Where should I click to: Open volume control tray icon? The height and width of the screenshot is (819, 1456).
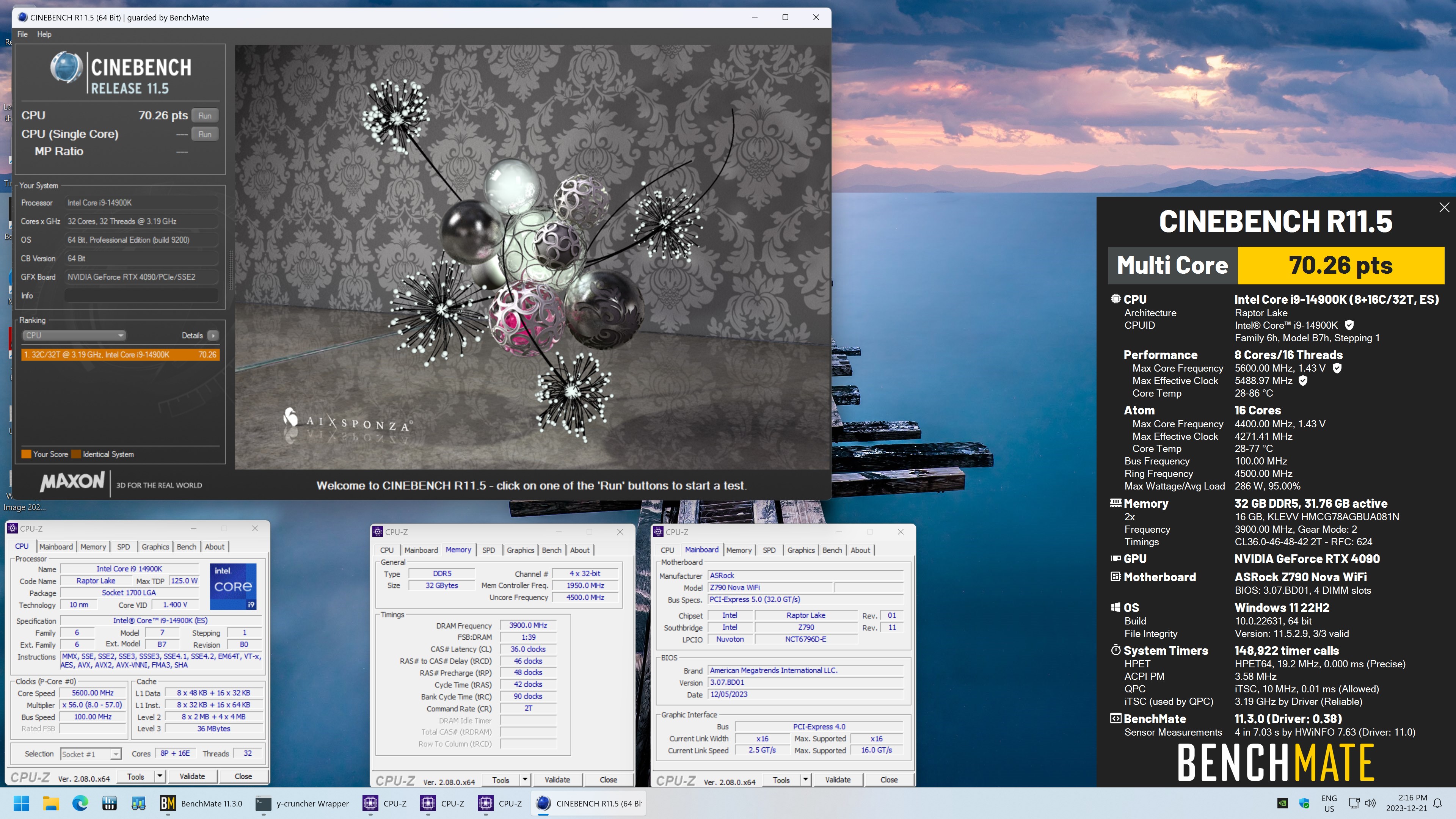point(1370,803)
